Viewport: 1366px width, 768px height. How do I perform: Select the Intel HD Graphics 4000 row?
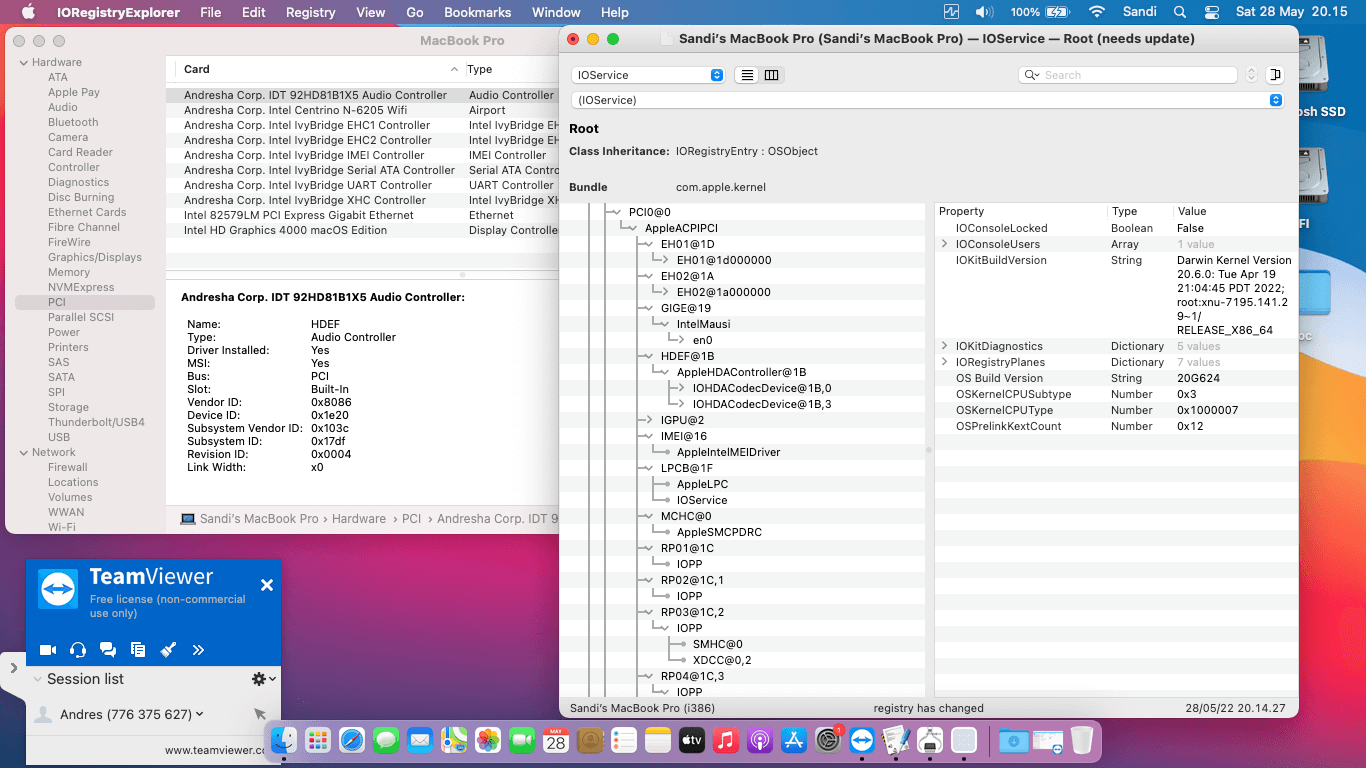pyautogui.click(x=285, y=230)
